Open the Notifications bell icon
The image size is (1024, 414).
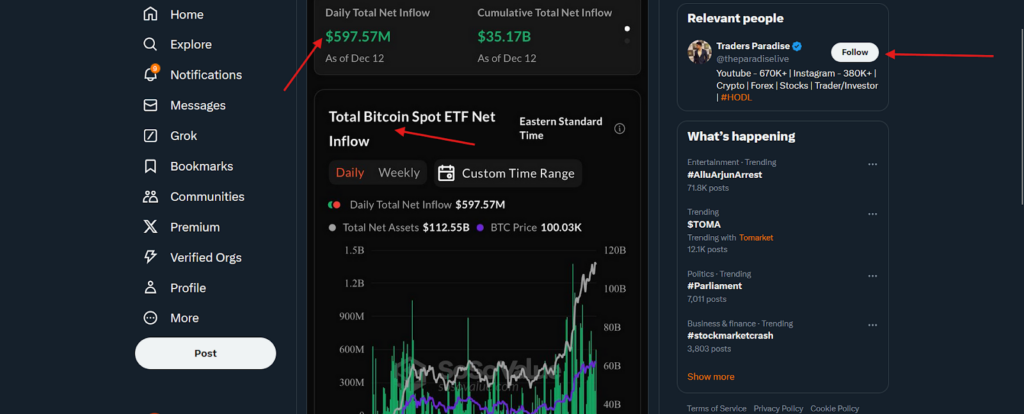pos(150,74)
